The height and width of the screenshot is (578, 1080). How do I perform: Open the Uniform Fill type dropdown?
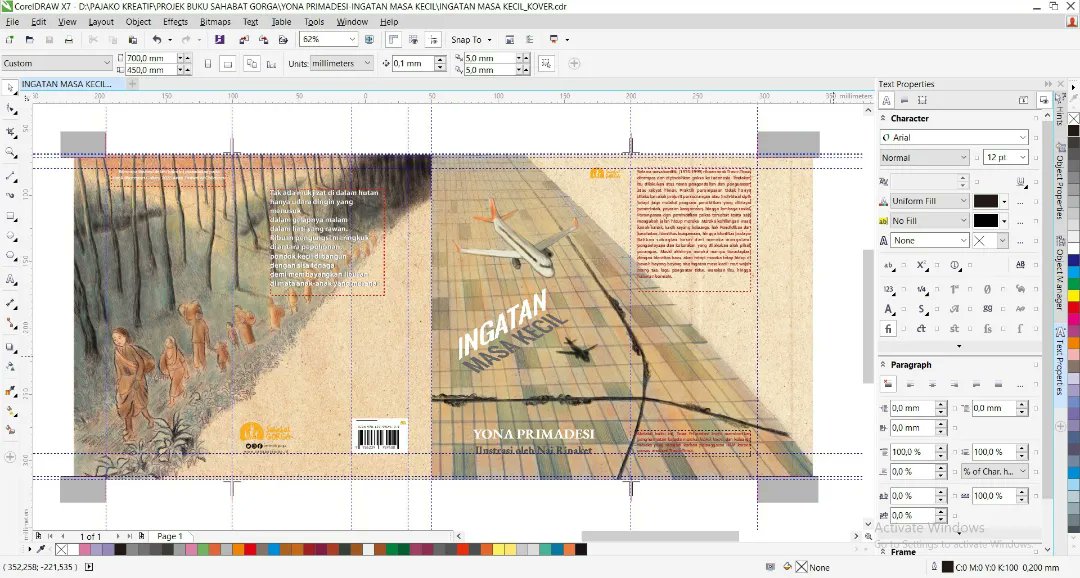pyautogui.click(x=963, y=201)
